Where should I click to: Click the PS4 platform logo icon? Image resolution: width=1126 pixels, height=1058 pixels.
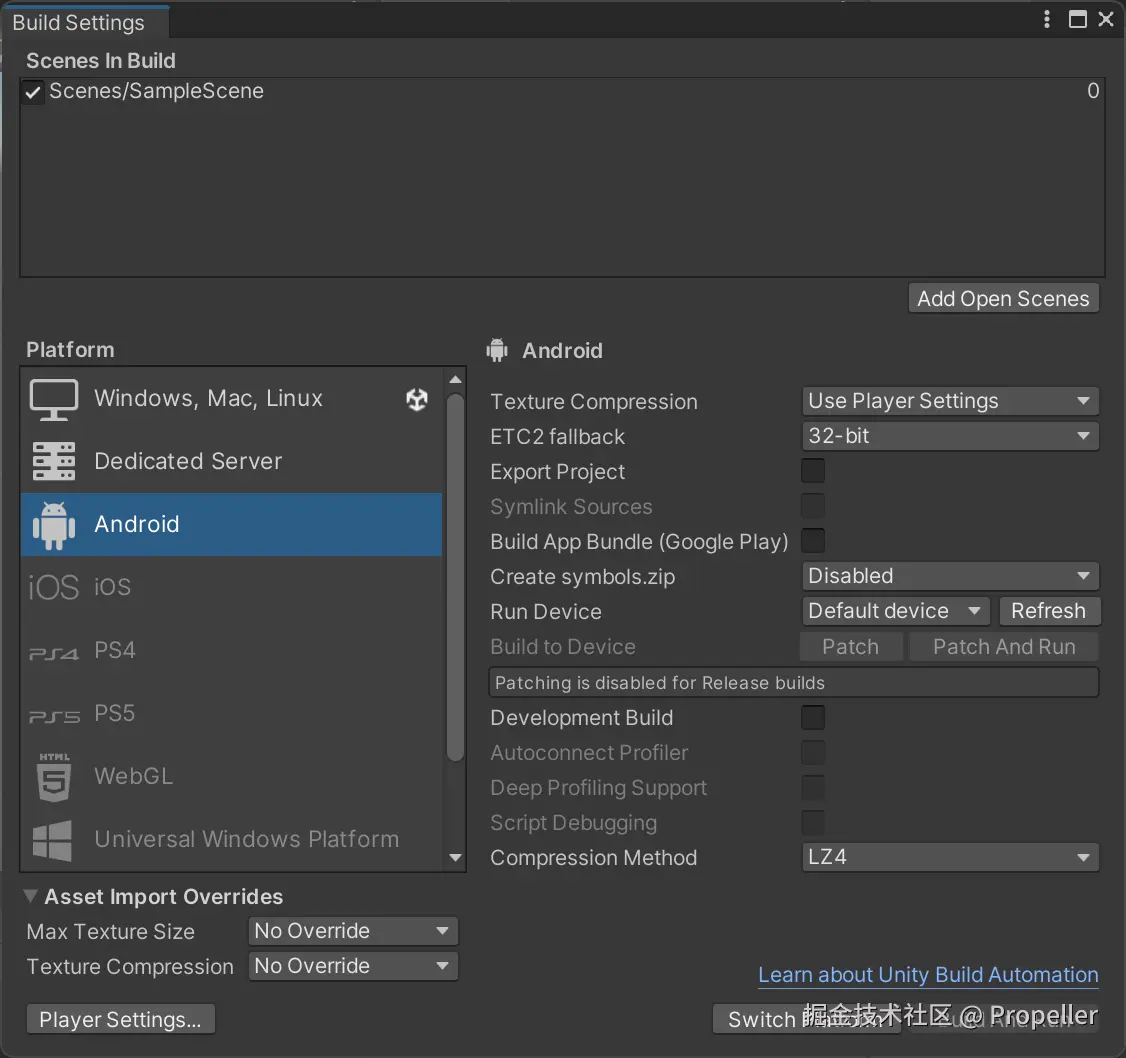point(54,653)
